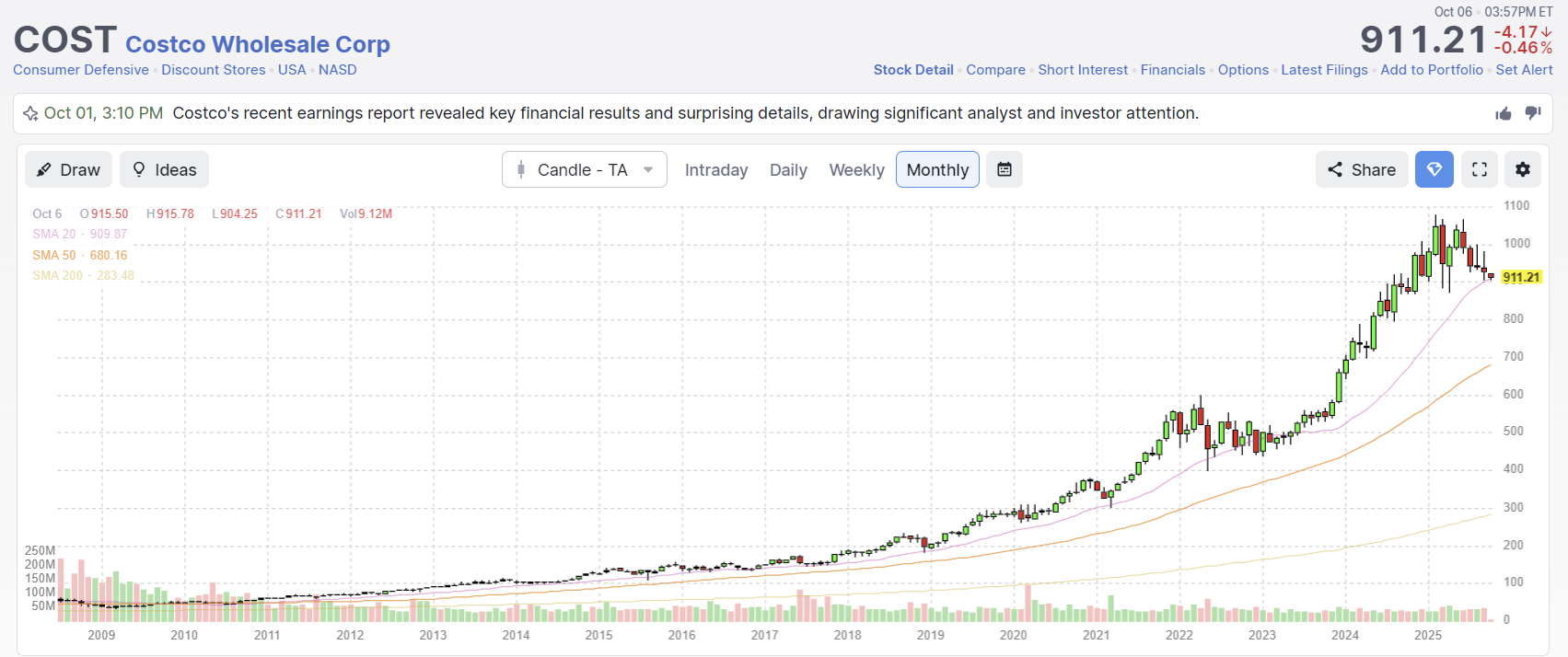Click the yellow 911.21 price tag on axis
The height and width of the screenshot is (657, 1568).
click(1521, 277)
